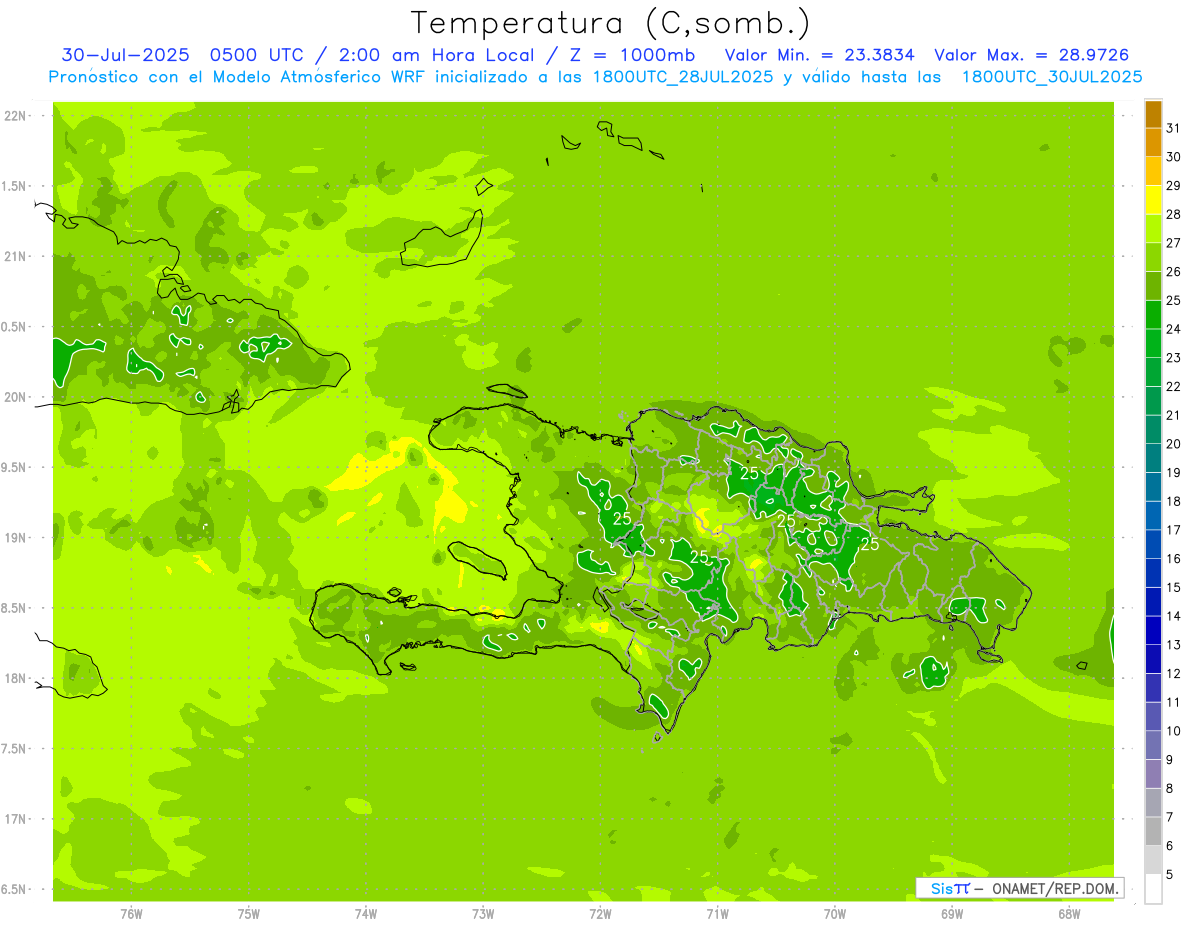The height and width of the screenshot is (927, 1200).
Task: Click the '10' value on the color scale
Action: click(1174, 731)
